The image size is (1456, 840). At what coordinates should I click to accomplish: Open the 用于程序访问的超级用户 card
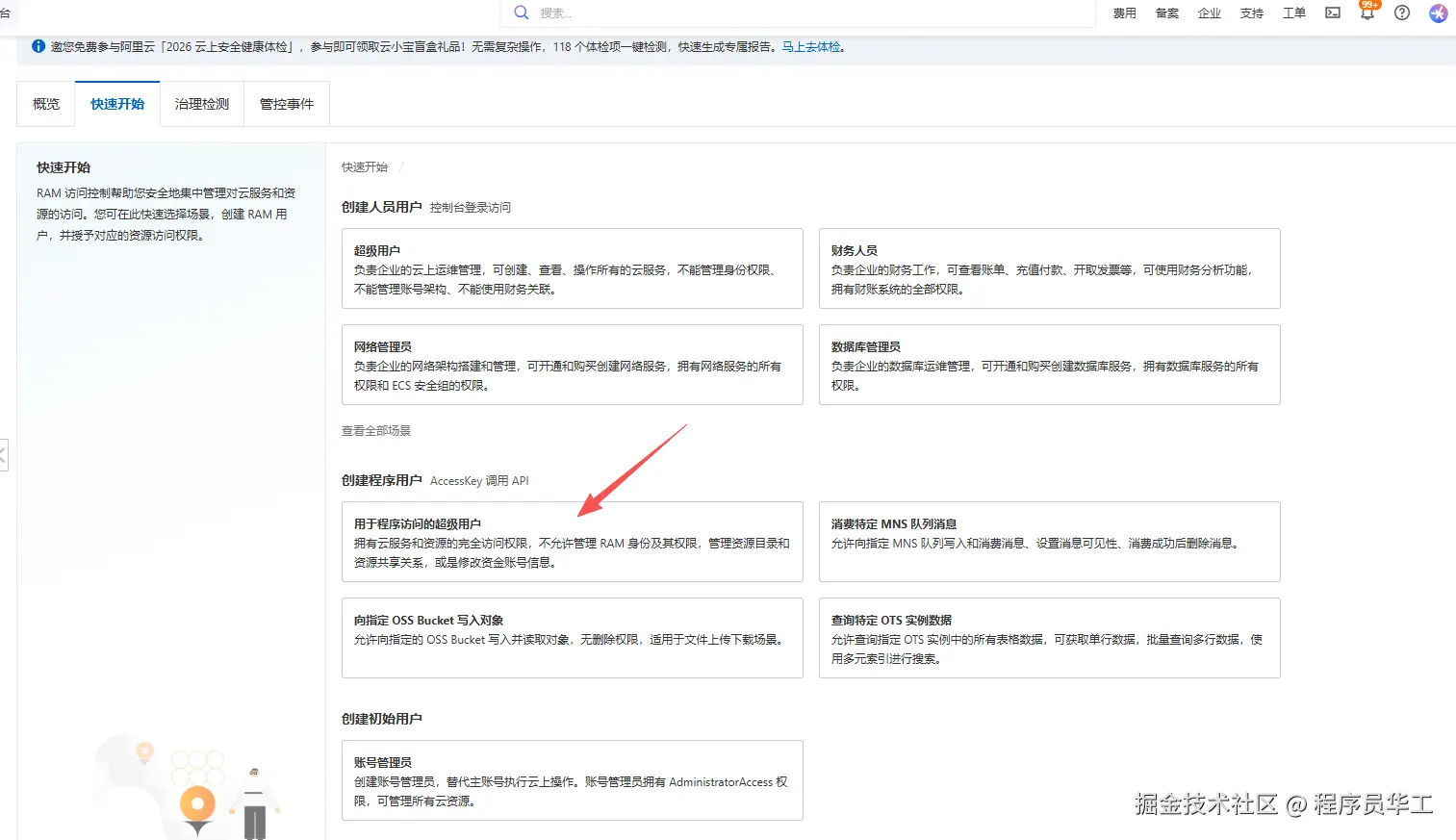pyautogui.click(x=573, y=542)
